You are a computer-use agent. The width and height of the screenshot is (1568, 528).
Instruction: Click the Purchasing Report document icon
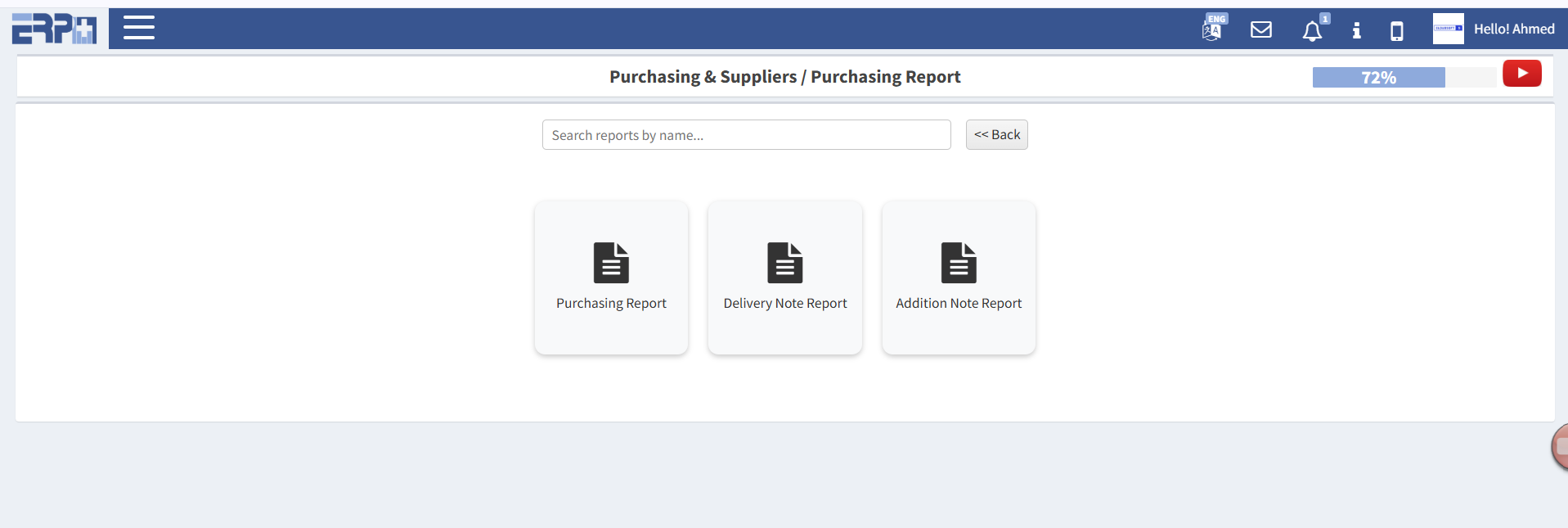[x=611, y=263]
